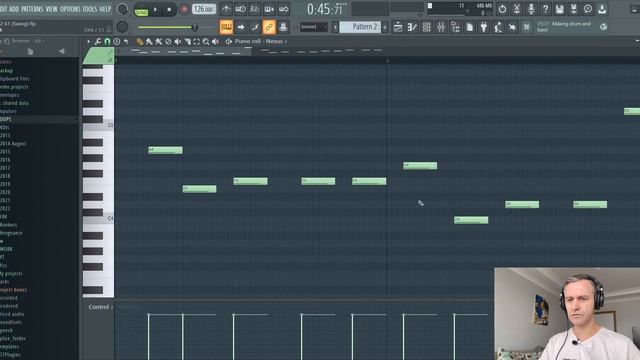Image resolution: width=640 pixels, height=360 pixels.
Task: Toggle the metronome icon
Action: coord(226,9)
